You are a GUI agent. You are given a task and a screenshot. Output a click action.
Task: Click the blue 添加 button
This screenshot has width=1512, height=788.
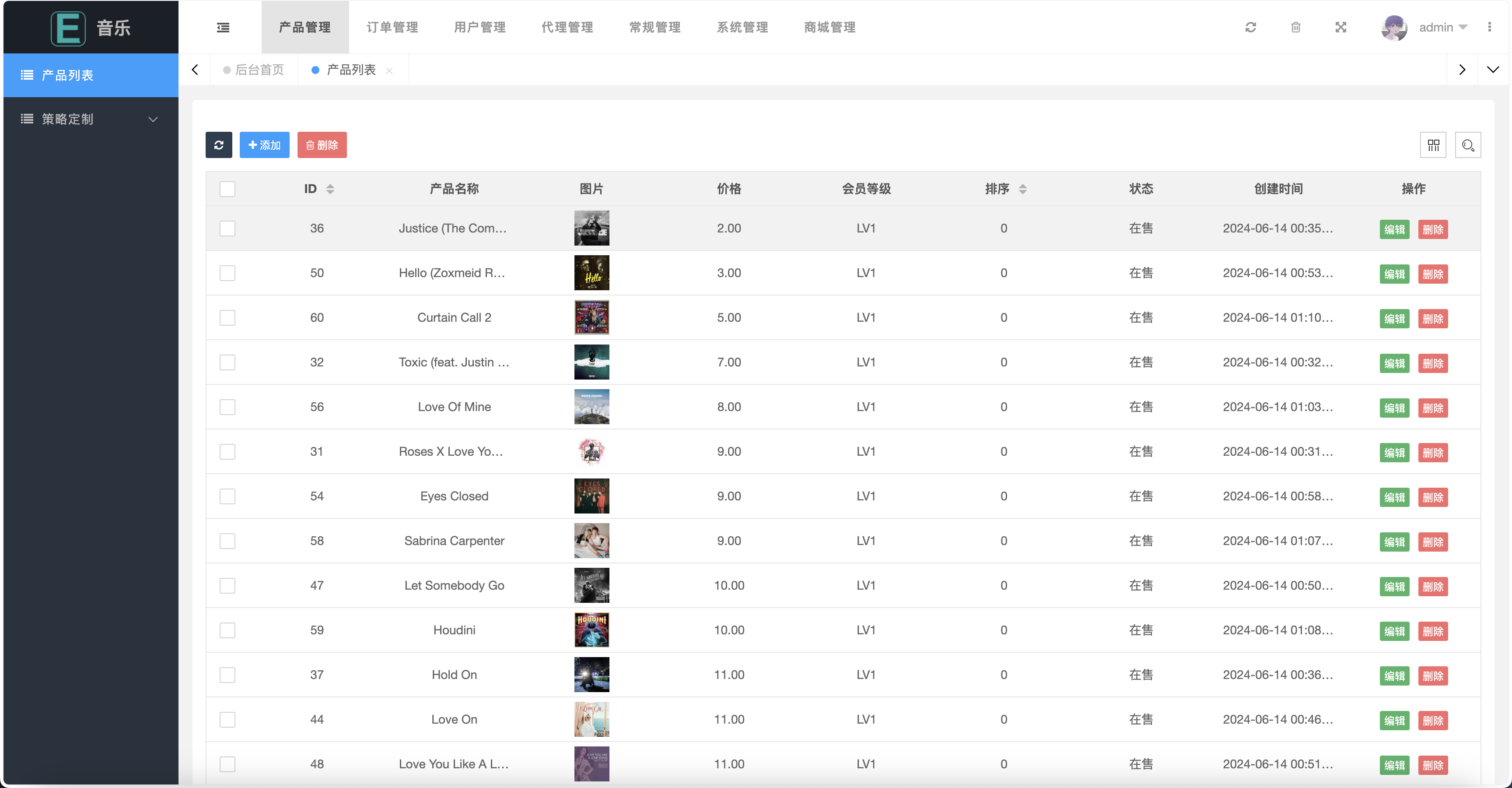click(x=264, y=145)
